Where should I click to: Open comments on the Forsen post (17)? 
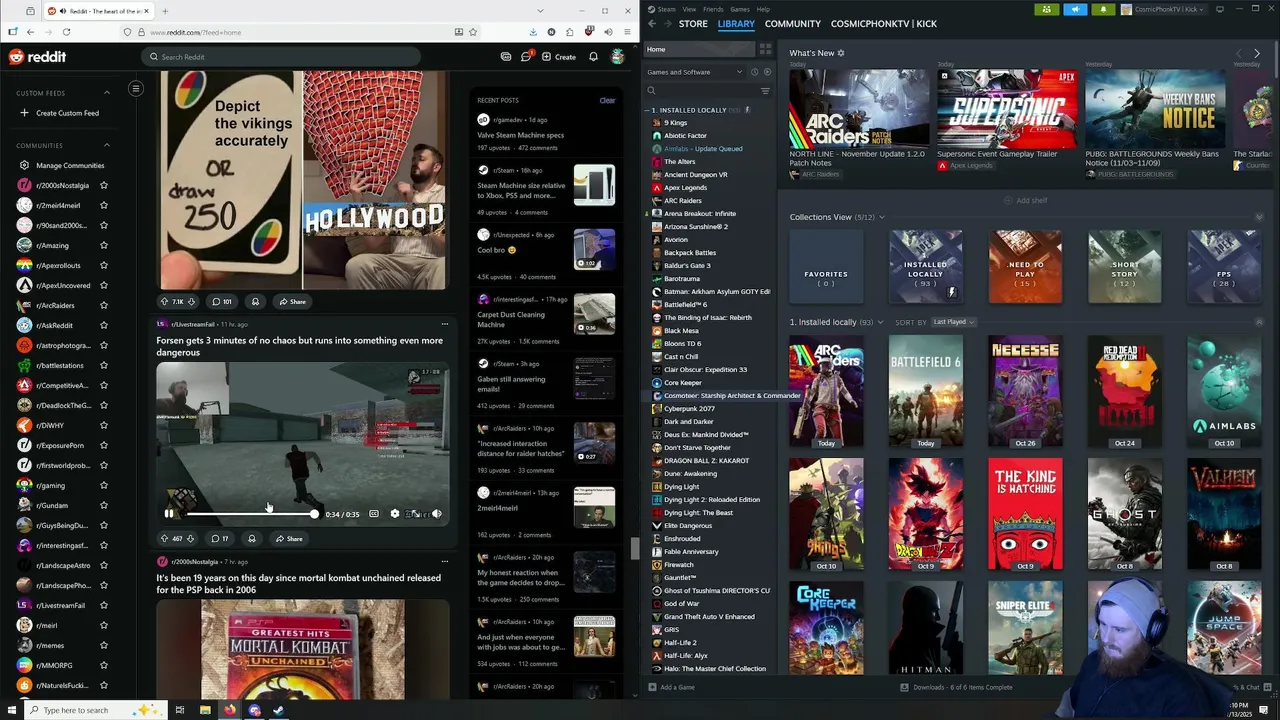tap(220, 539)
